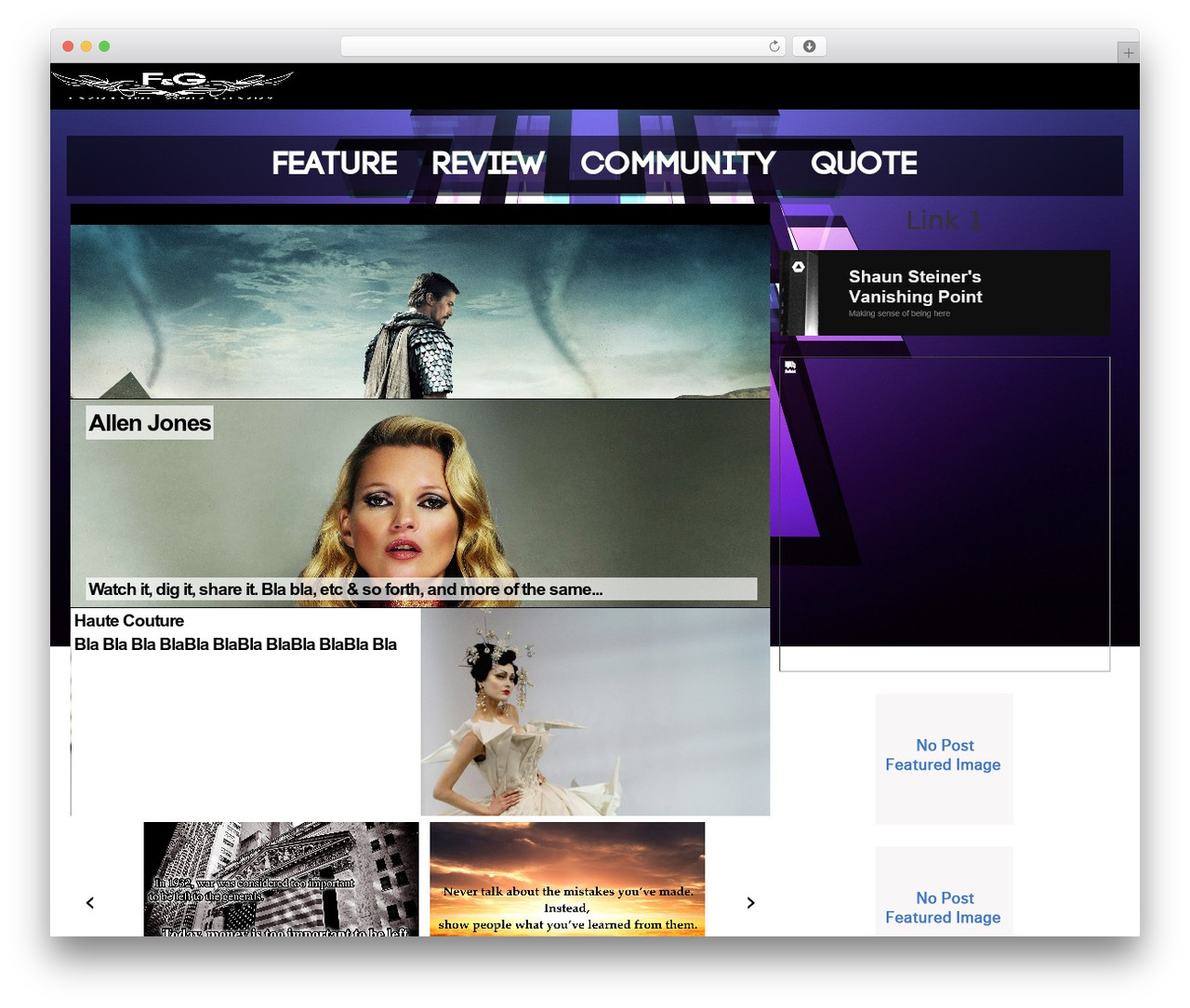Click the broken image icon in sidebar box
Viewport: 1190px width, 1008px height.
click(x=790, y=367)
